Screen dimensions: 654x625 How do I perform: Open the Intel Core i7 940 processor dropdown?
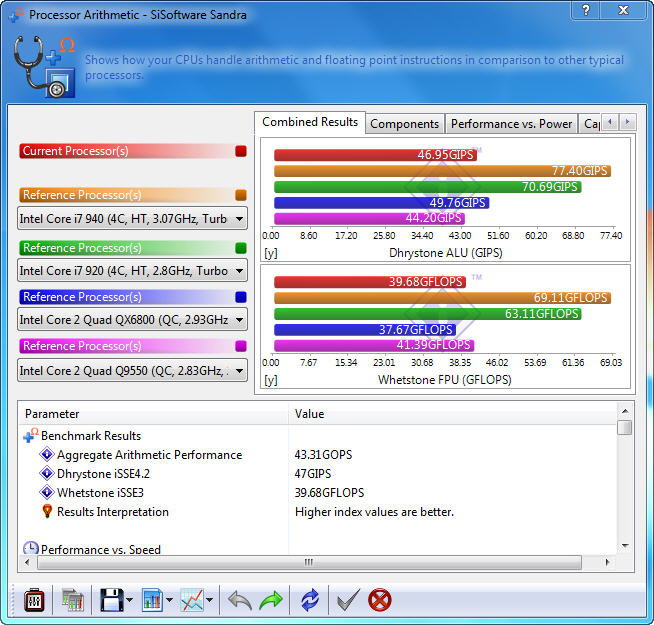[x=132, y=218]
